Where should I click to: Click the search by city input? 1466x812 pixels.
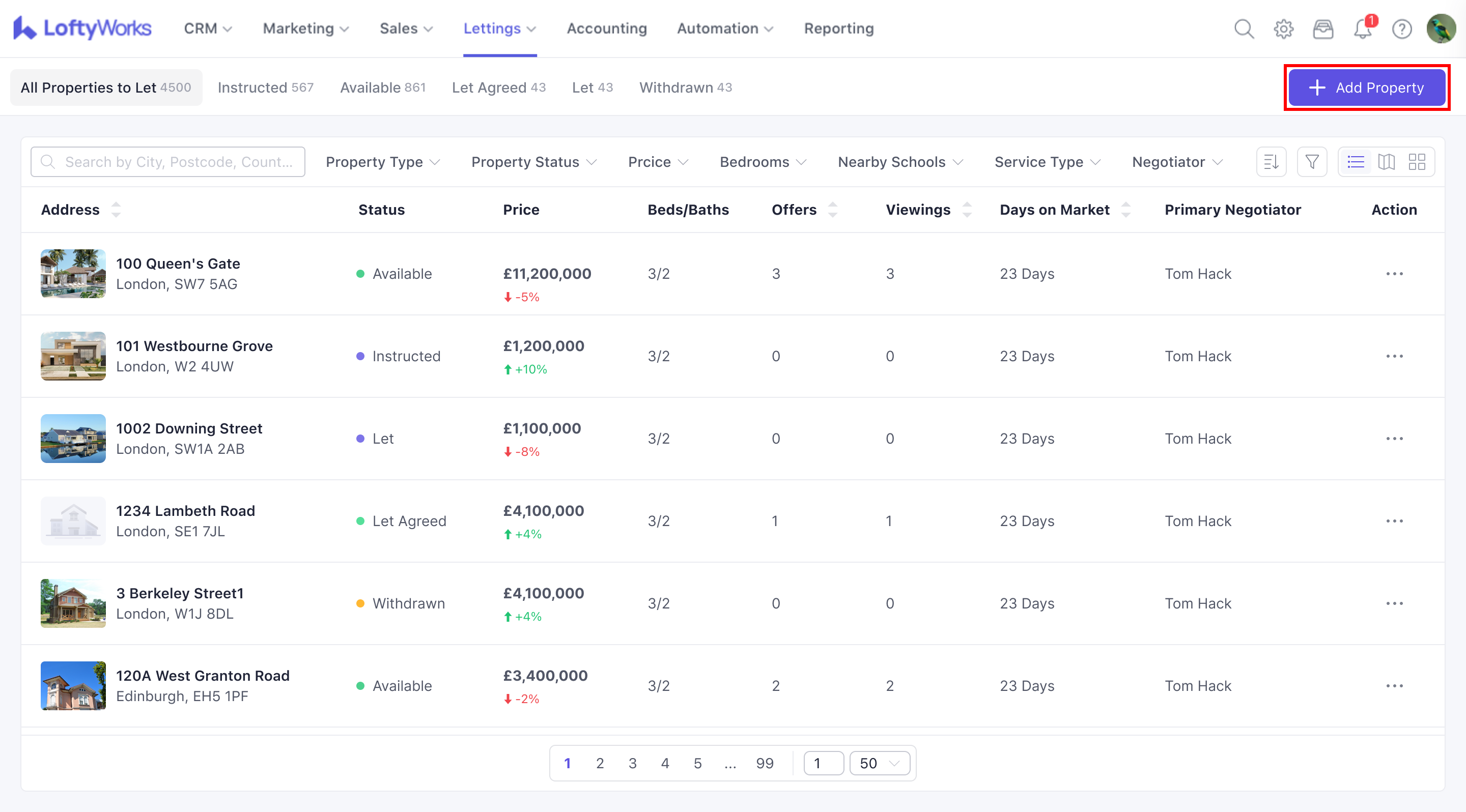(168, 162)
